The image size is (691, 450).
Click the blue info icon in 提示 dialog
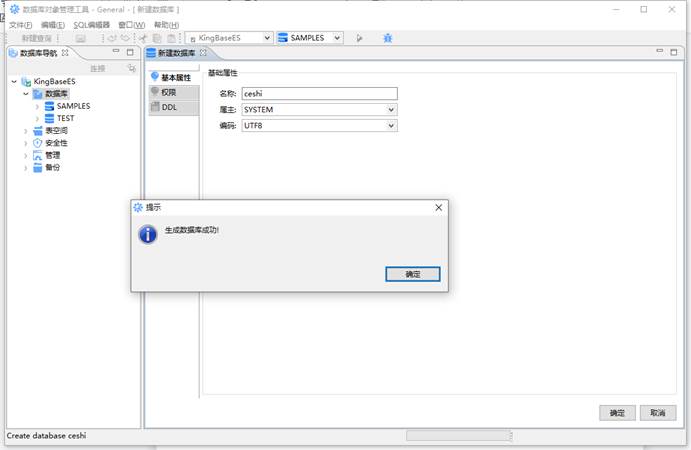click(x=148, y=234)
